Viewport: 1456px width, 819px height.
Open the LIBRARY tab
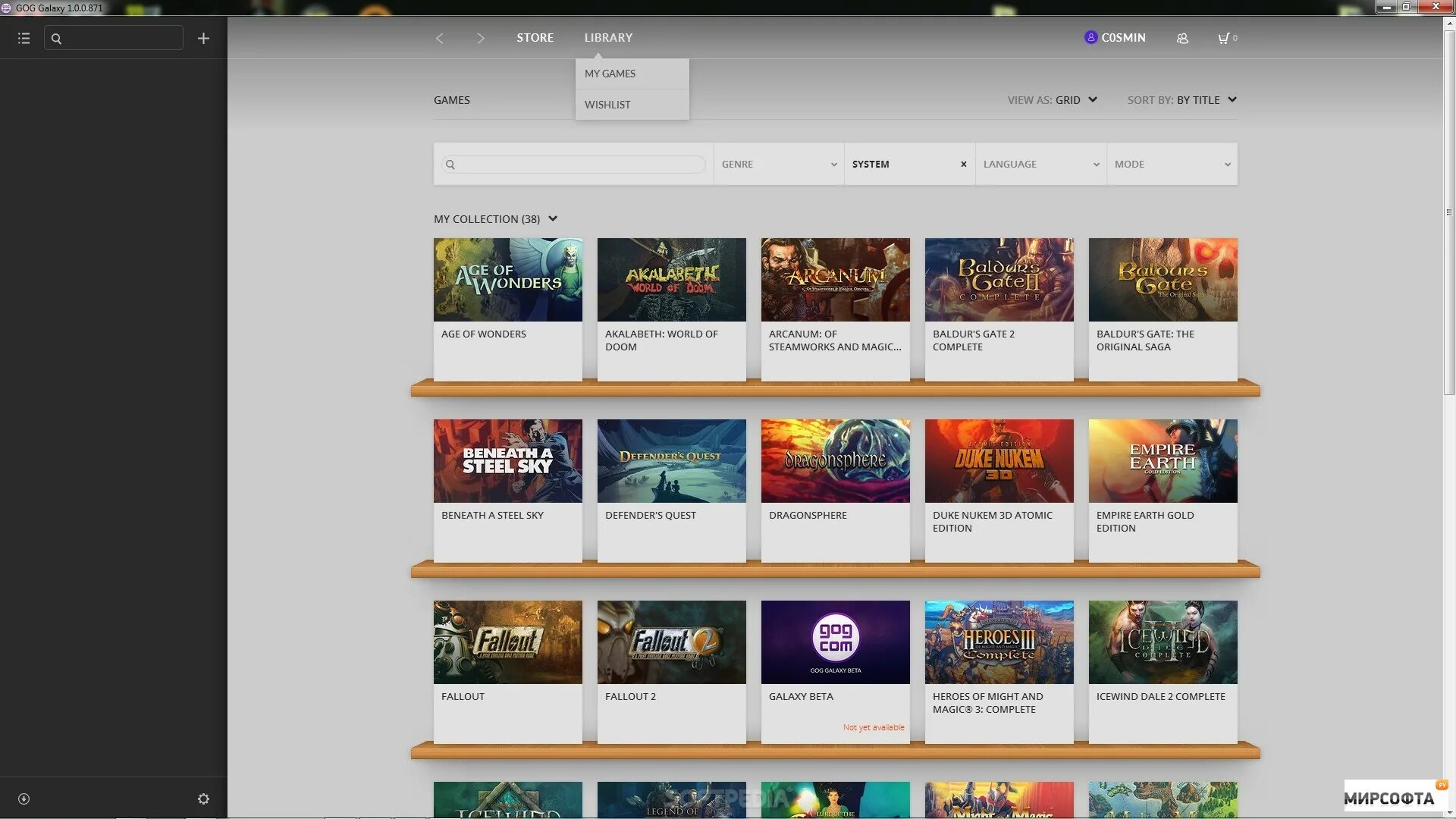pyautogui.click(x=608, y=37)
